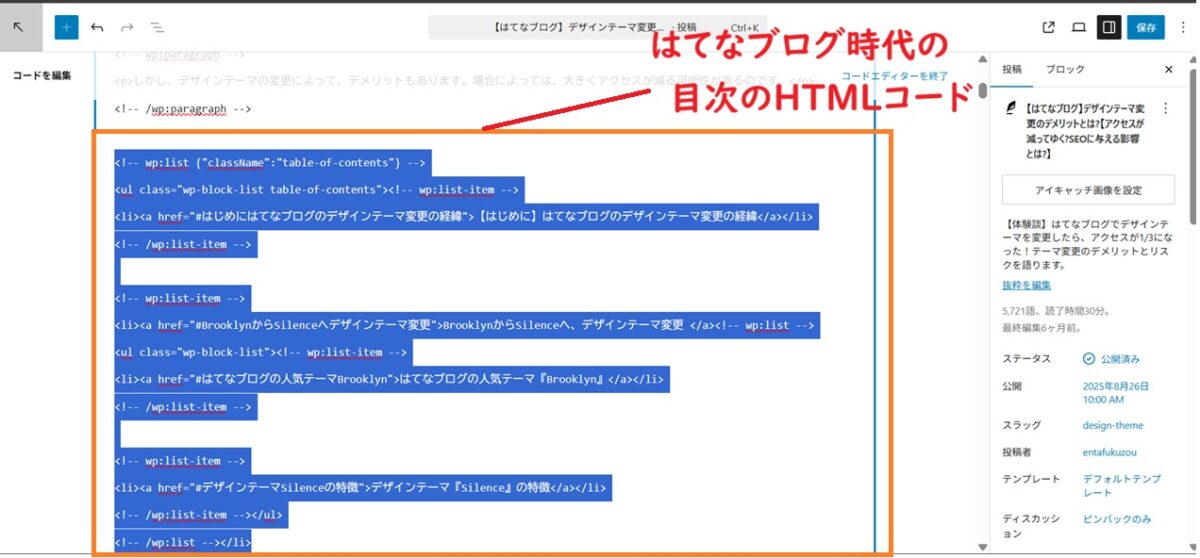Close the settings sidebar with the X
This screenshot has height=558, width=1200.
1168,70
